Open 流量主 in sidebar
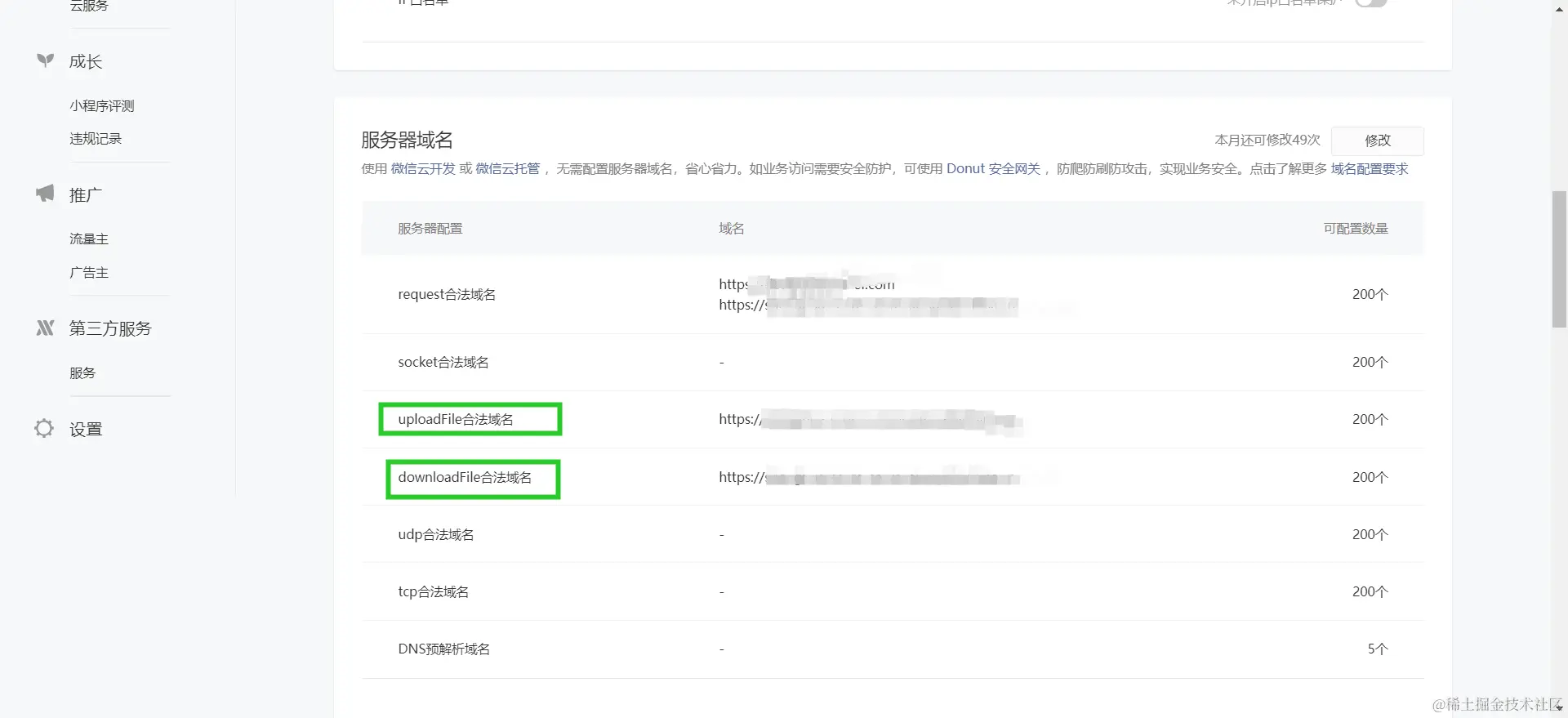The height and width of the screenshot is (718, 1568). click(x=89, y=239)
